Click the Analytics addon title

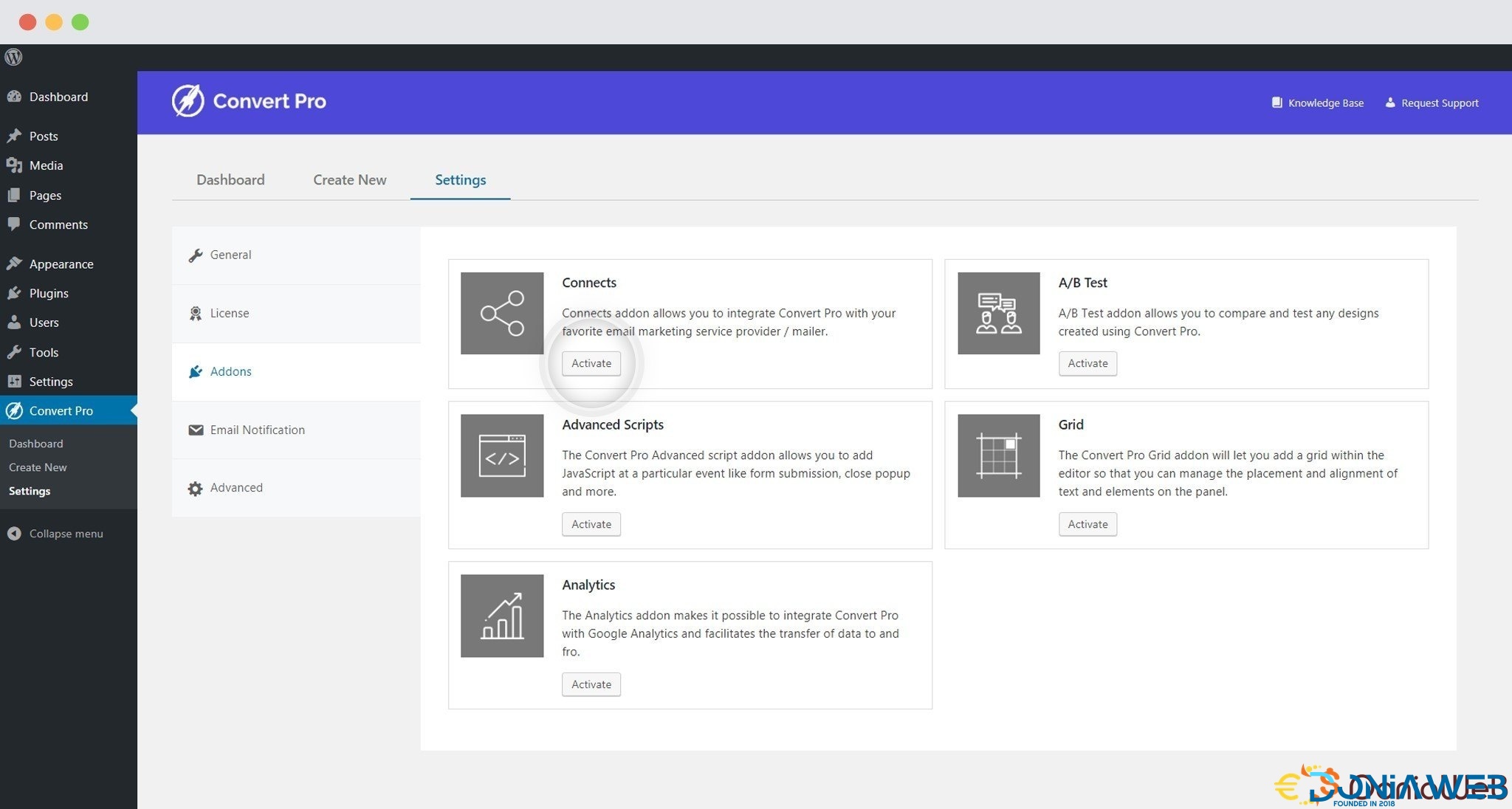coord(588,585)
